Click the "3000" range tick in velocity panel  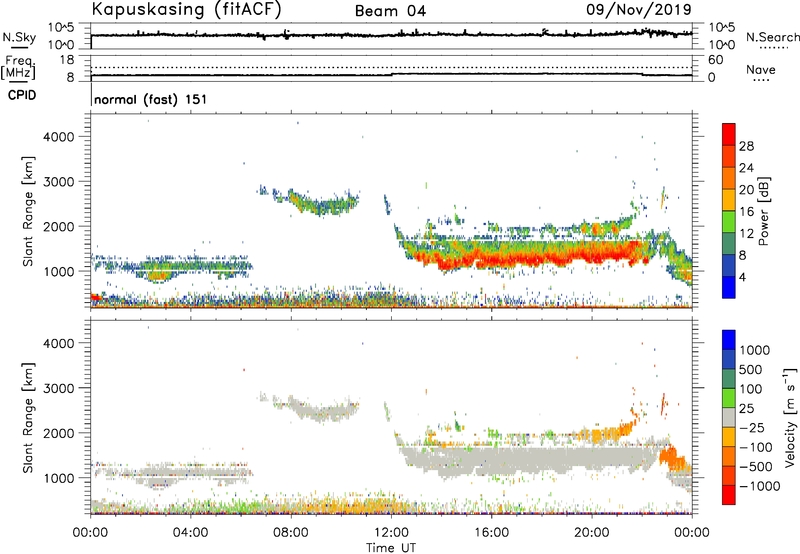pos(58,388)
